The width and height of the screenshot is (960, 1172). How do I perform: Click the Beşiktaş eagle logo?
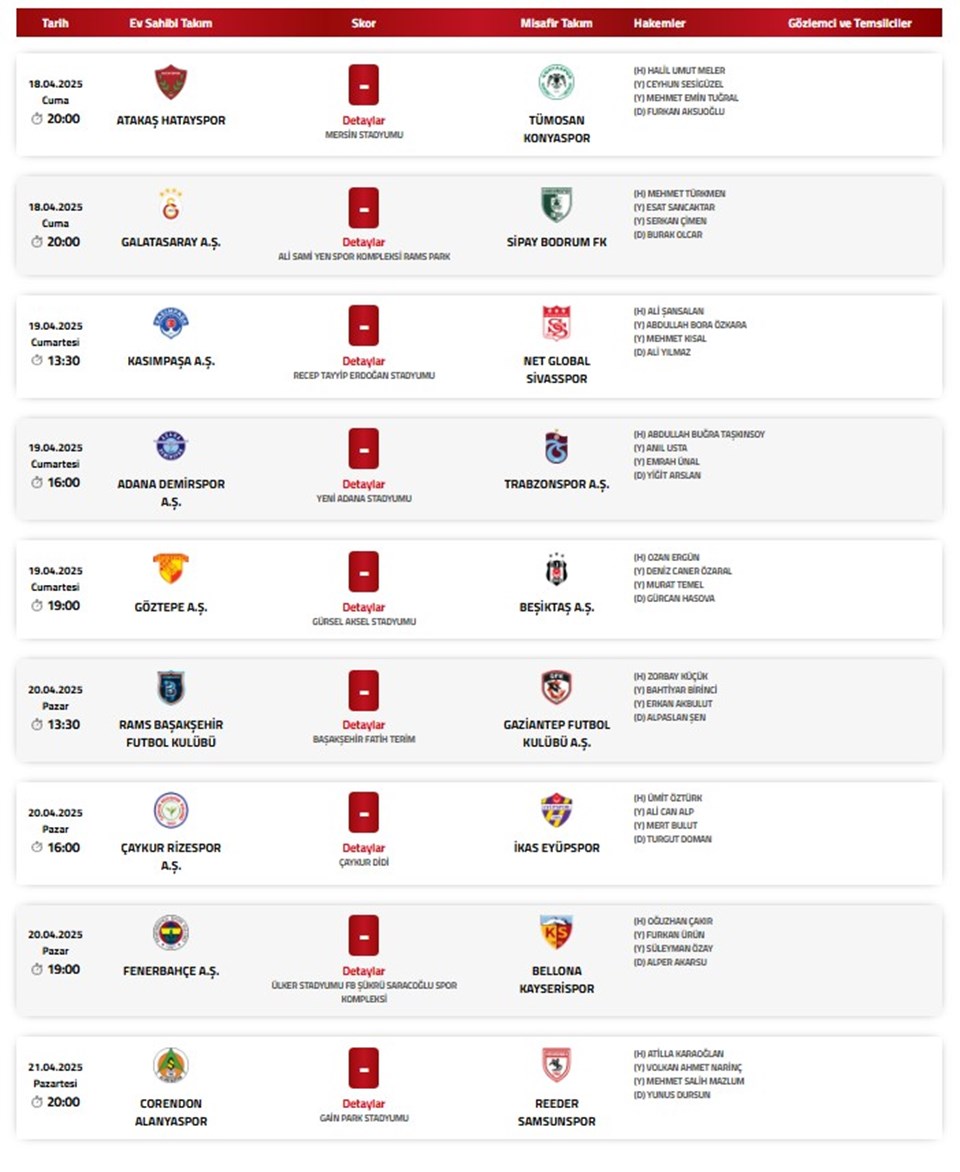coord(556,569)
